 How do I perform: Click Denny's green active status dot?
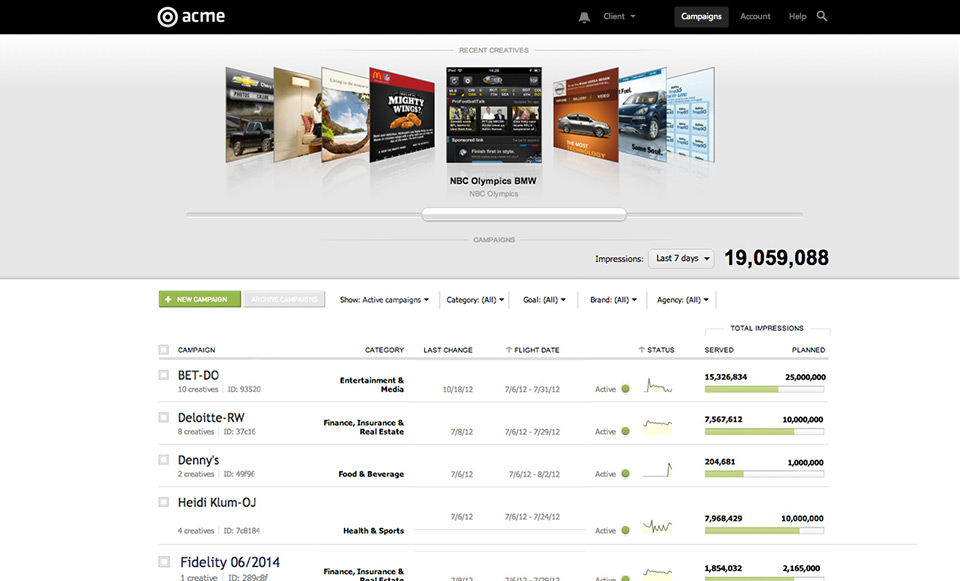tap(625, 473)
